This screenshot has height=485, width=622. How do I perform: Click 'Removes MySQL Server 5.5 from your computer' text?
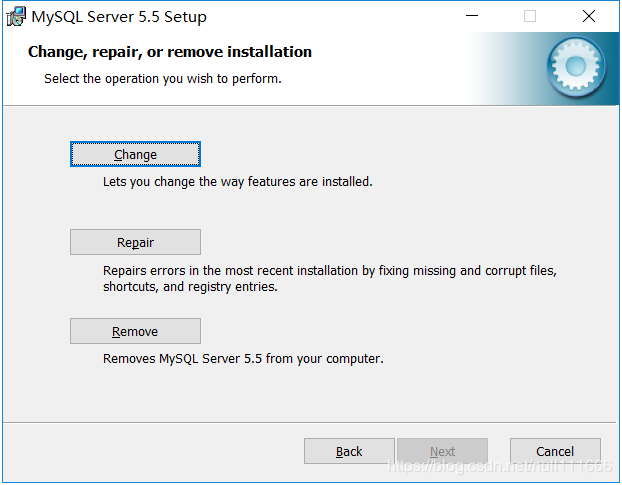tap(243, 358)
